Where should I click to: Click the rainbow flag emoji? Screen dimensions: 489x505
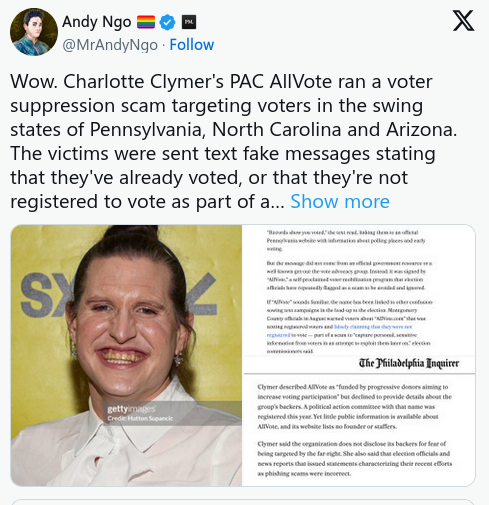coord(146,22)
